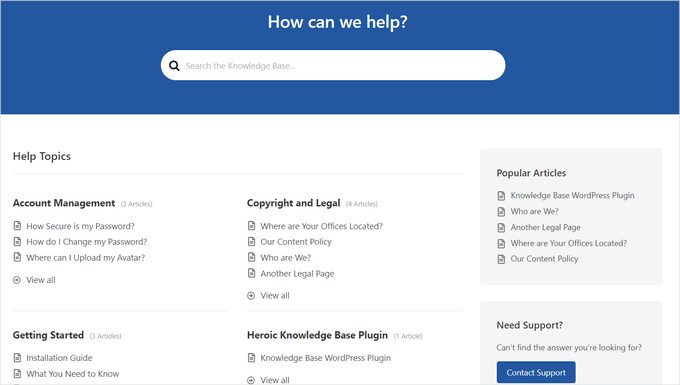Image resolution: width=680 pixels, height=385 pixels.
Task: Open Who are We in Copyright and Legal
Action: 285,258
